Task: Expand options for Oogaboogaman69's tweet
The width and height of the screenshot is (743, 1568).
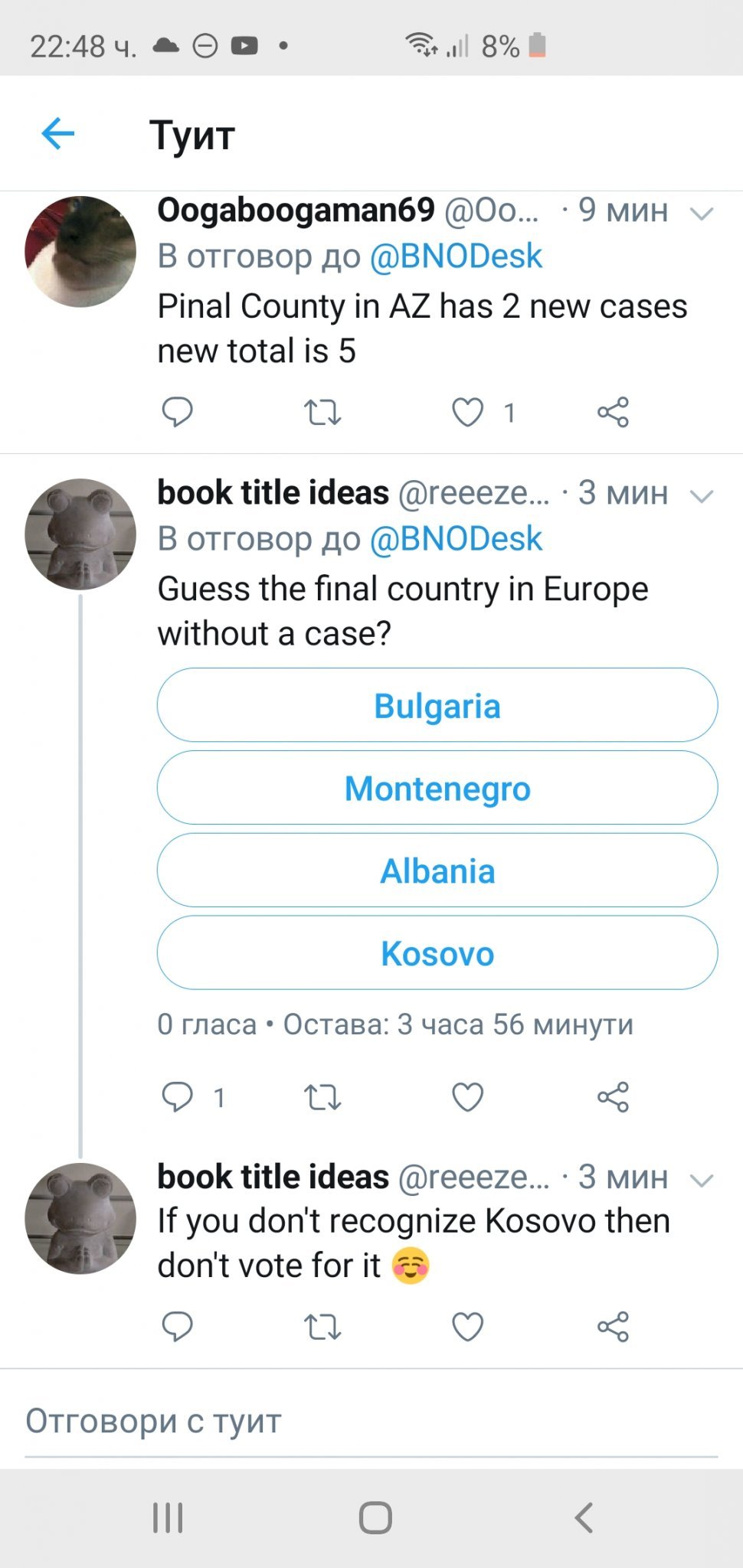Action: tap(701, 213)
